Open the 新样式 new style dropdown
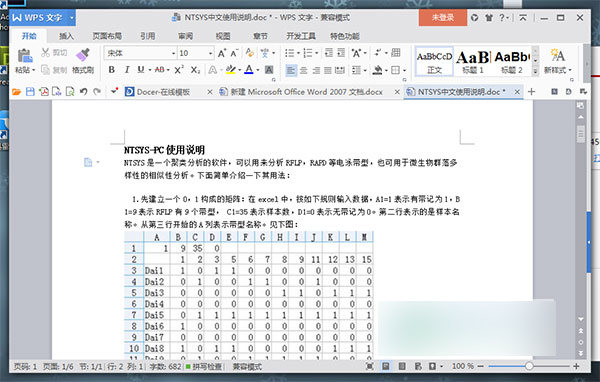Viewport: 600px width, 382px height. (x=558, y=70)
